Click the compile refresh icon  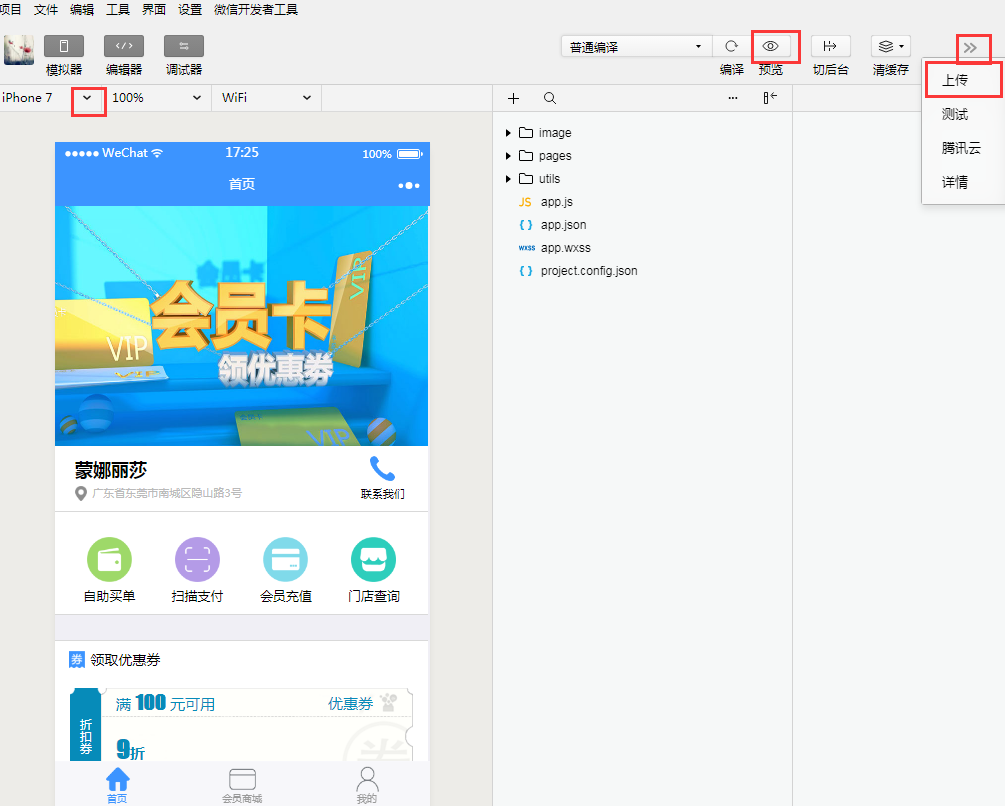coord(731,46)
